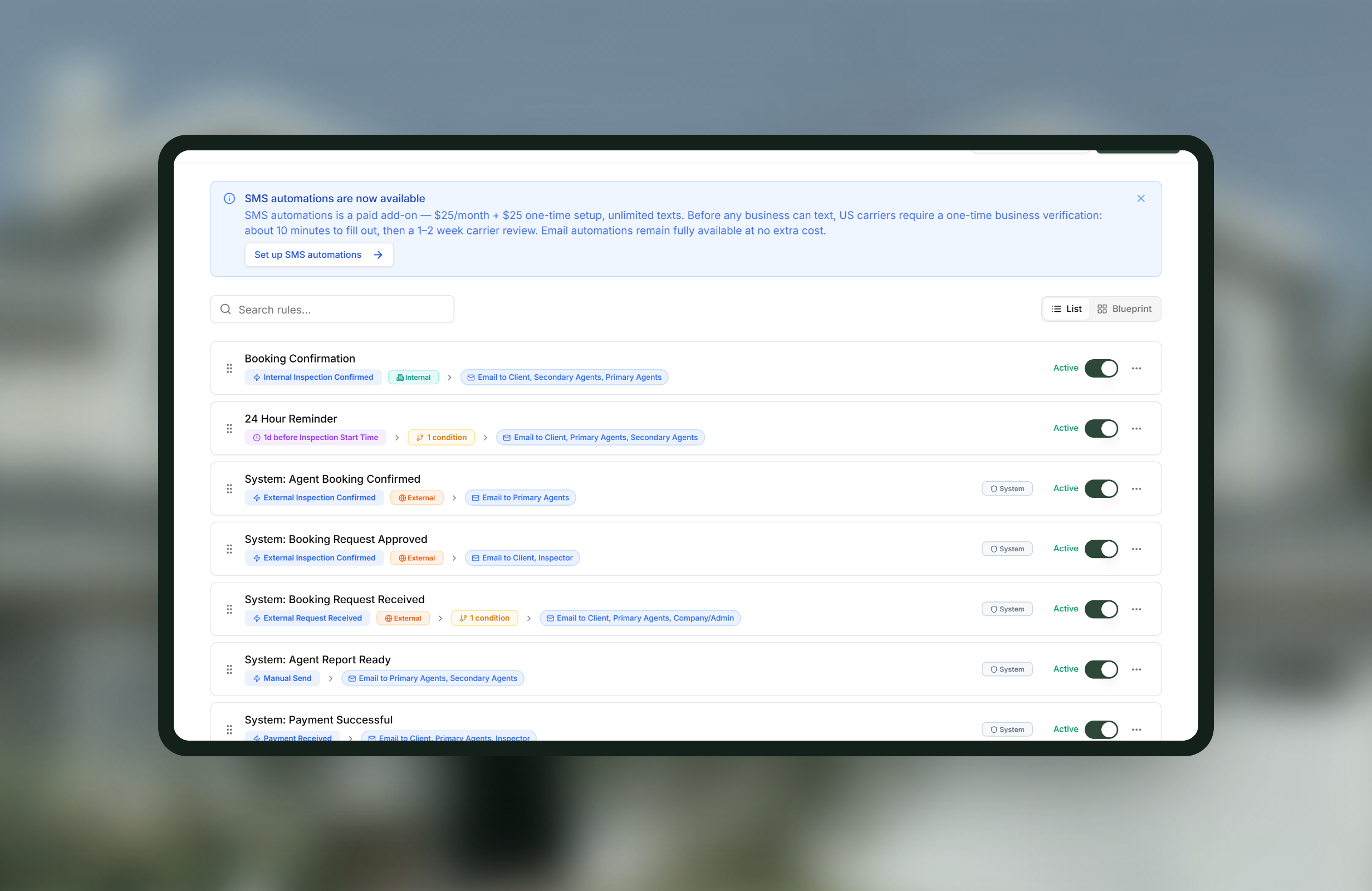Click the search magnifier icon
1372x891 pixels.
point(226,309)
